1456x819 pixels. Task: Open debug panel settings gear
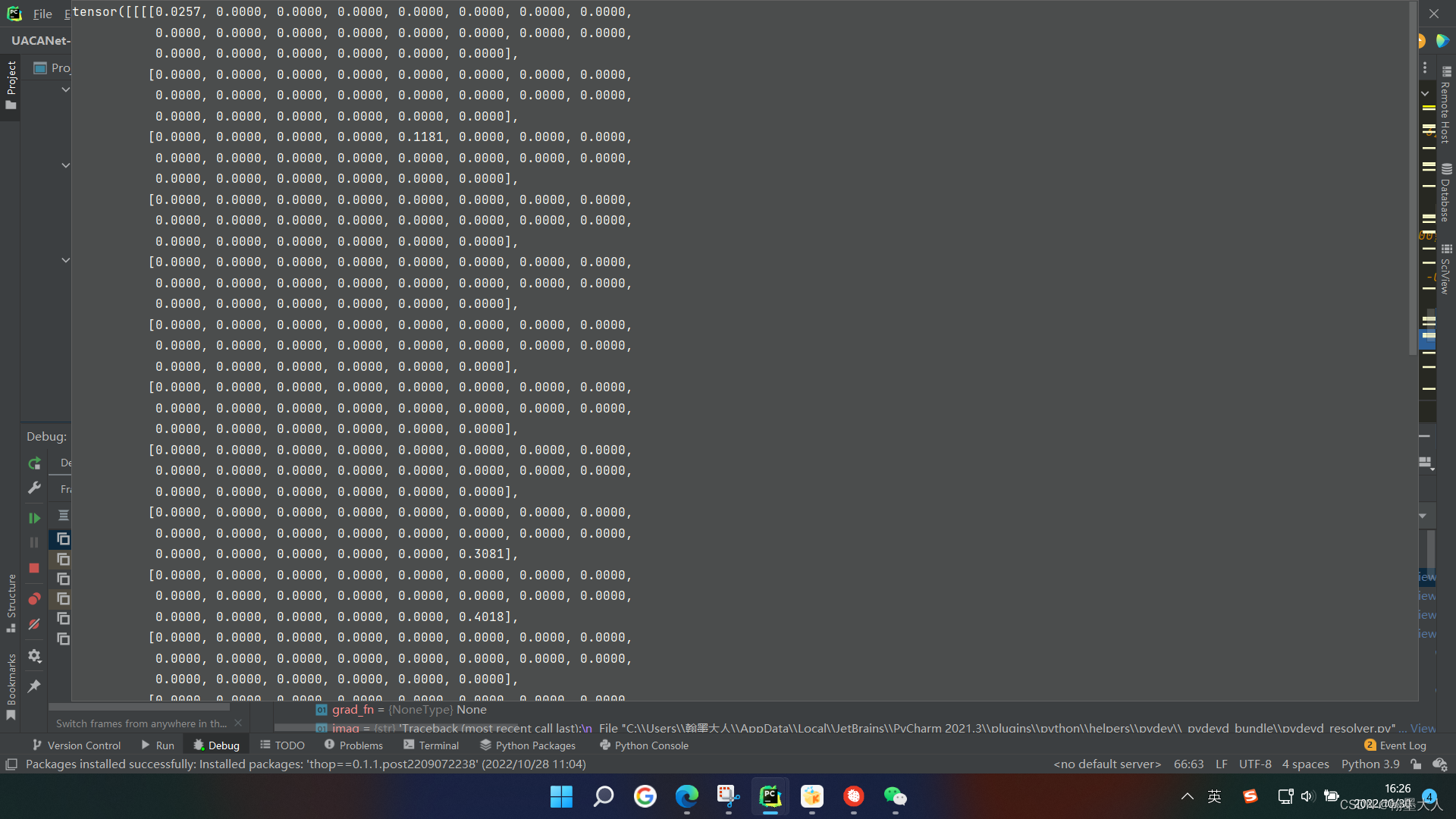tap(34, 656)
